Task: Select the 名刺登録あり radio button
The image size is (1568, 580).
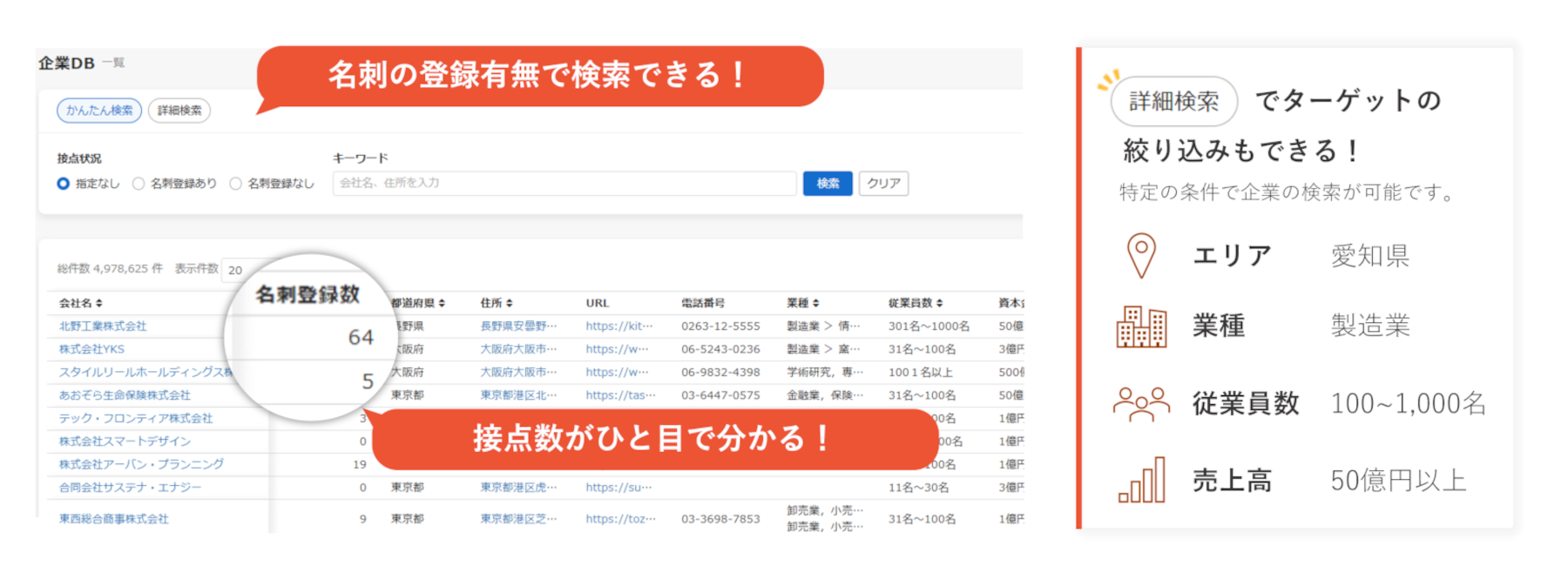Action: click(x=139, y=184)
